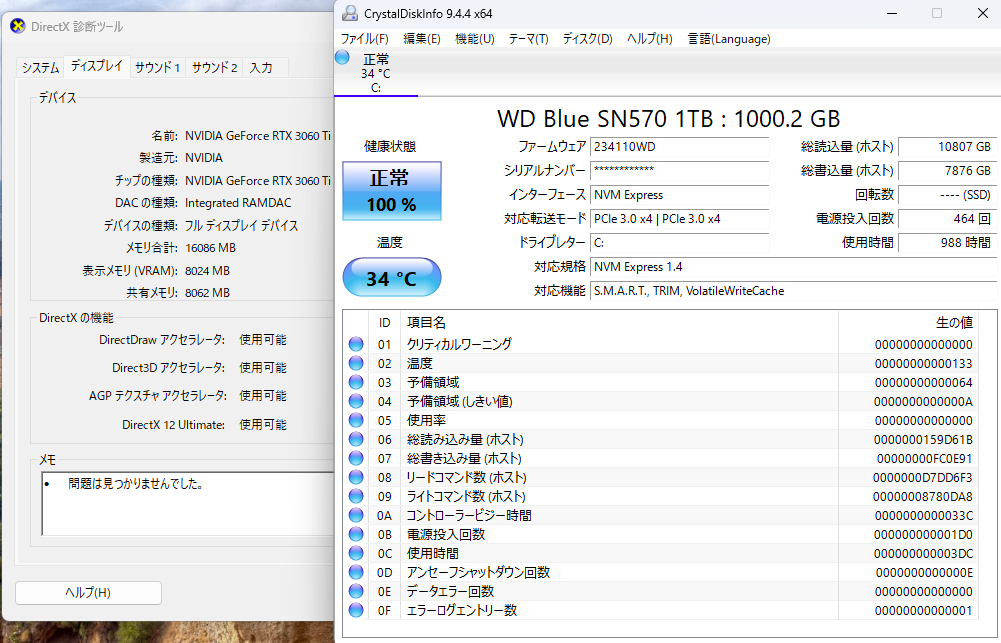This screenshot has width=1001, height=643.
Task: Click status orb for クリティカルワーニング row
Action: [356, 344]
